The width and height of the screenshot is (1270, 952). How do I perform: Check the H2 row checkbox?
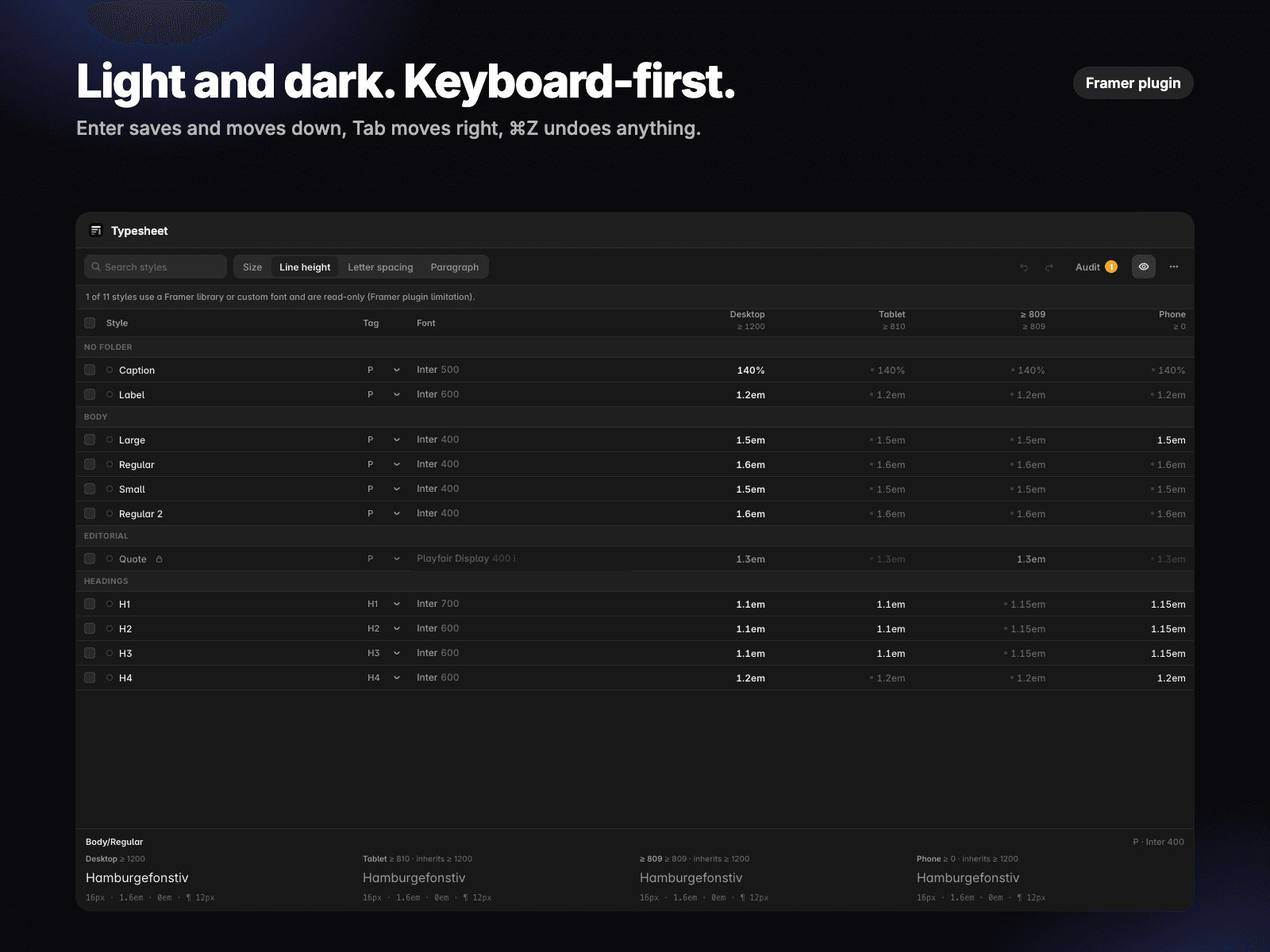[x=90, y=628]
